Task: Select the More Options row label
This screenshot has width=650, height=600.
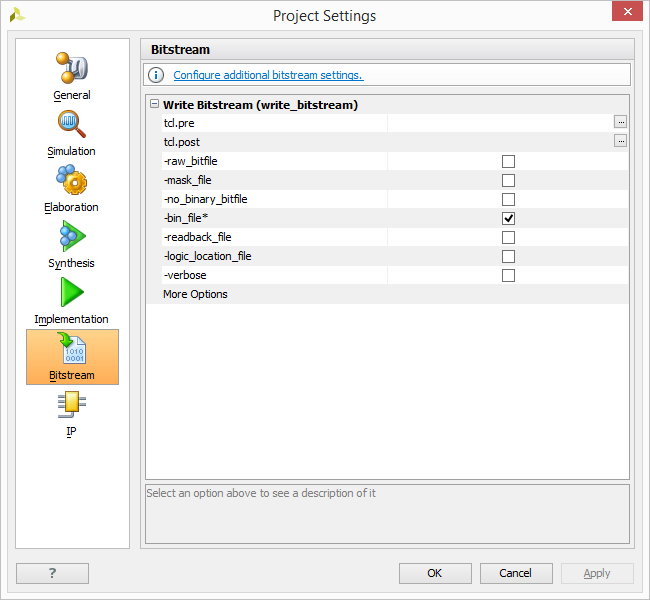Action: 195,294
